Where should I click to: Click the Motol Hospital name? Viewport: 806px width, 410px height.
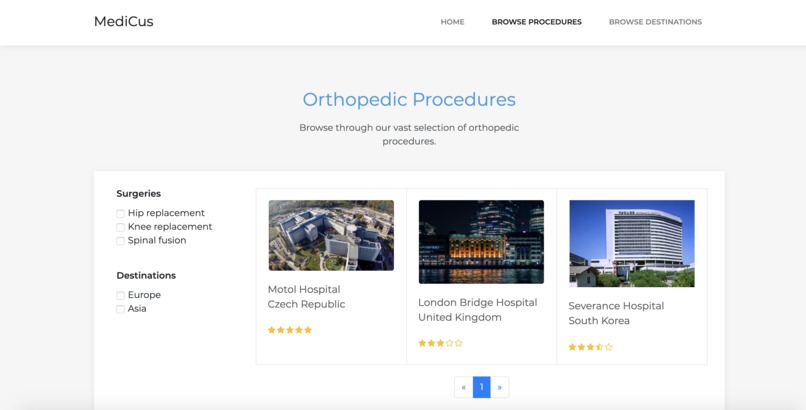click(304, 289)
